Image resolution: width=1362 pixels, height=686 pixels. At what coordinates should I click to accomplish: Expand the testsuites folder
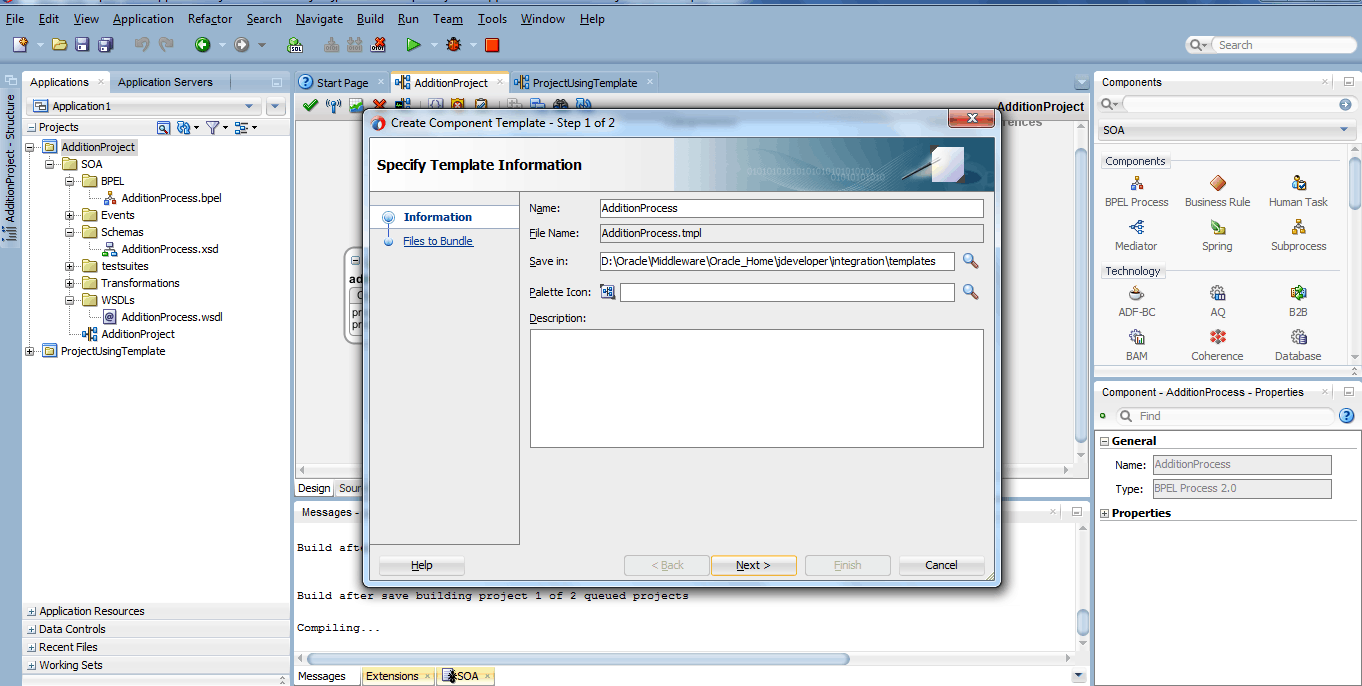(70, 266)
